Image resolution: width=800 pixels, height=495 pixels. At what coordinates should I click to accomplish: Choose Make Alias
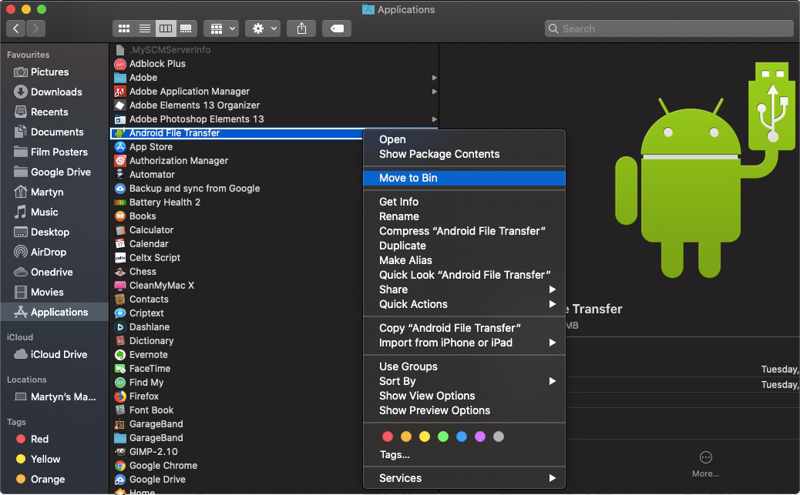coord(464,260)
